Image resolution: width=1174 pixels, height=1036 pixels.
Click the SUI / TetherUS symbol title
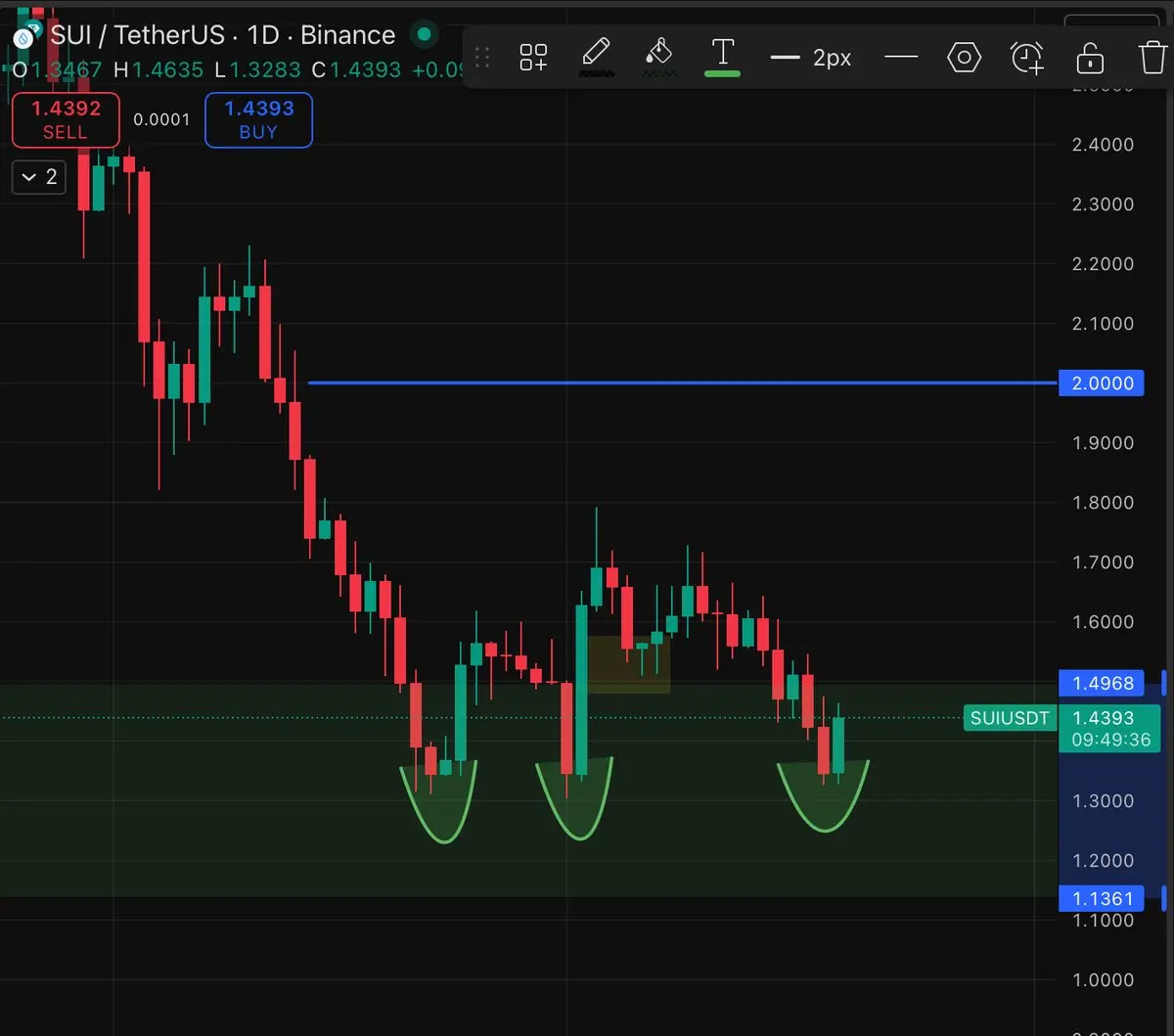tap(223, 35)
